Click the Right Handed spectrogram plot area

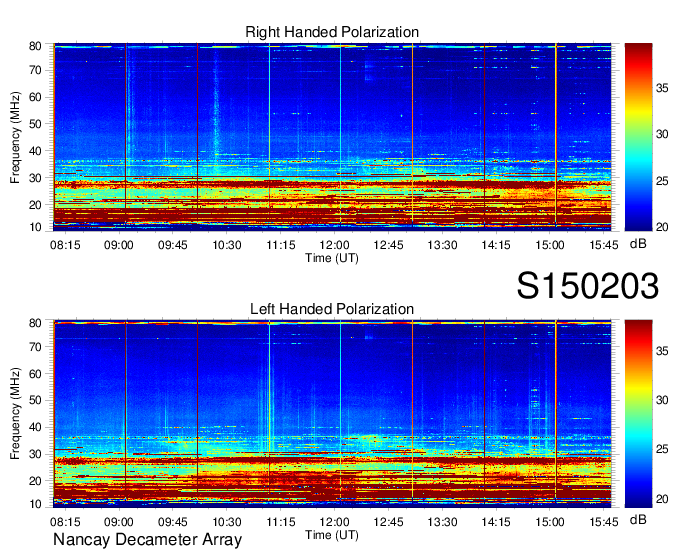332,135
